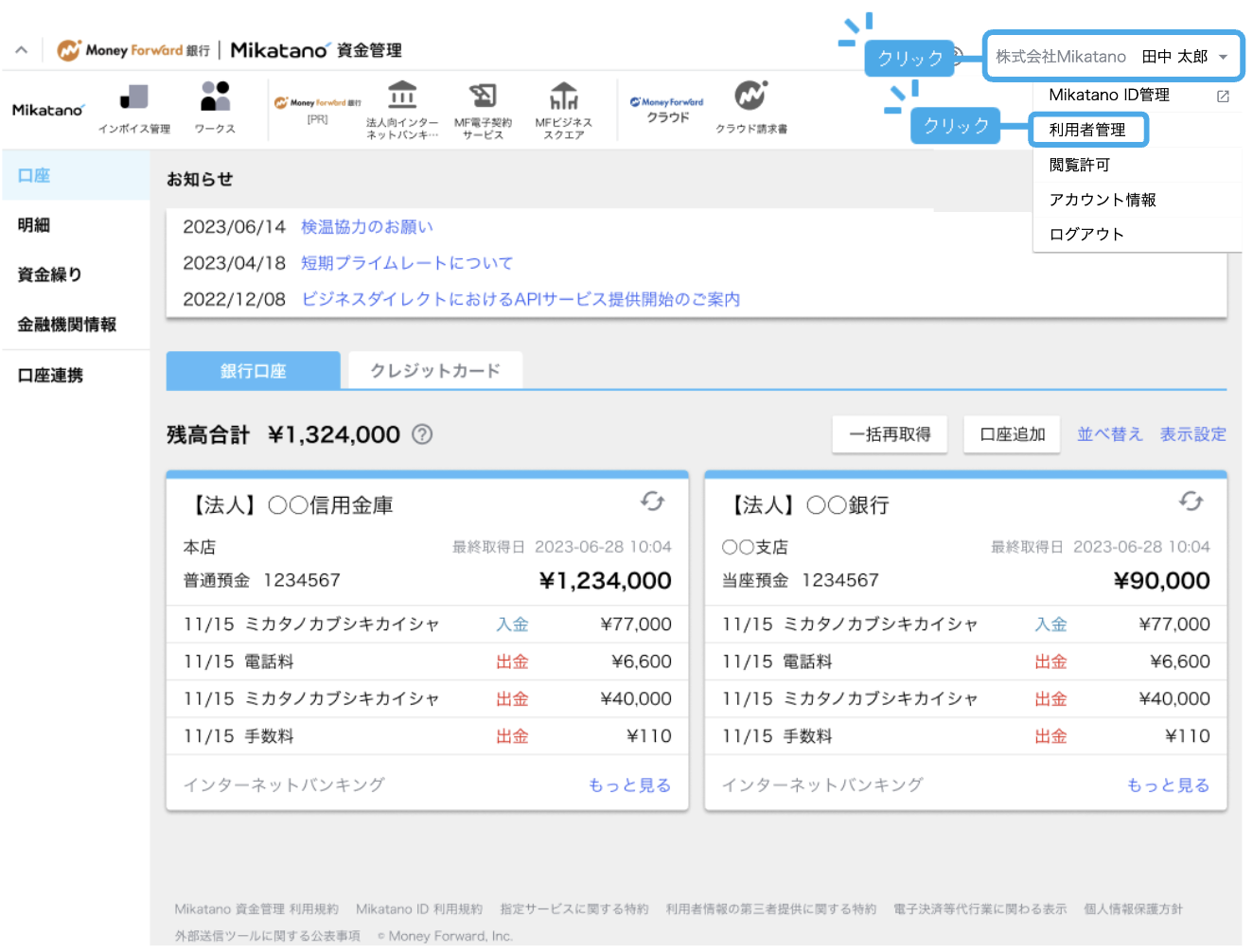The height and width of the screenshot is (952, 1253).
Task: Open 電子決済等代行業に関わる表示 link
Action: click(979, 909)
